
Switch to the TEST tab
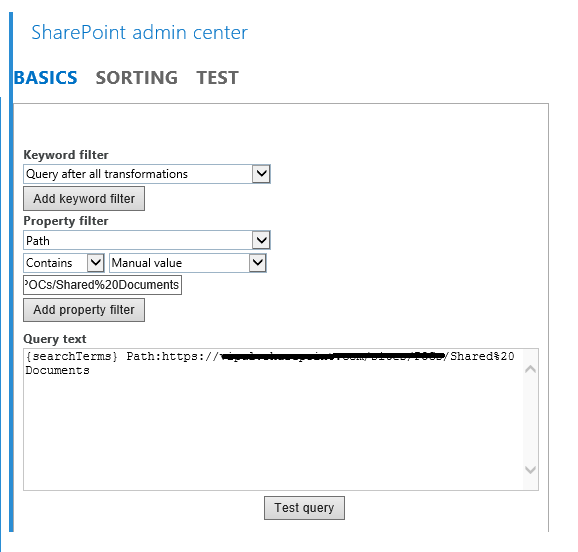pyautogui.click(x=217, y=78)
